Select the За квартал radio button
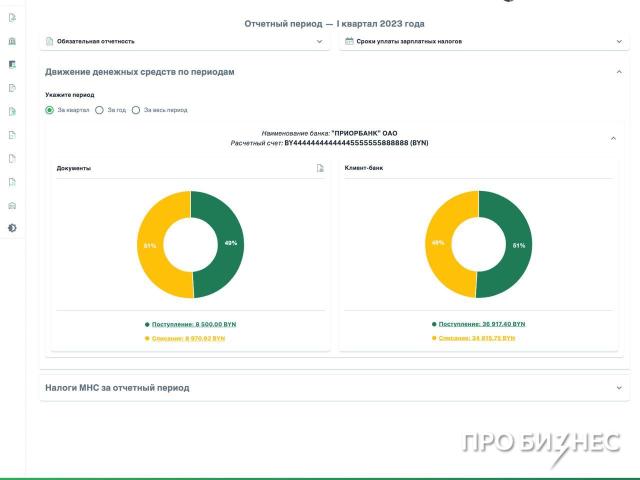 tap(50, 110)
